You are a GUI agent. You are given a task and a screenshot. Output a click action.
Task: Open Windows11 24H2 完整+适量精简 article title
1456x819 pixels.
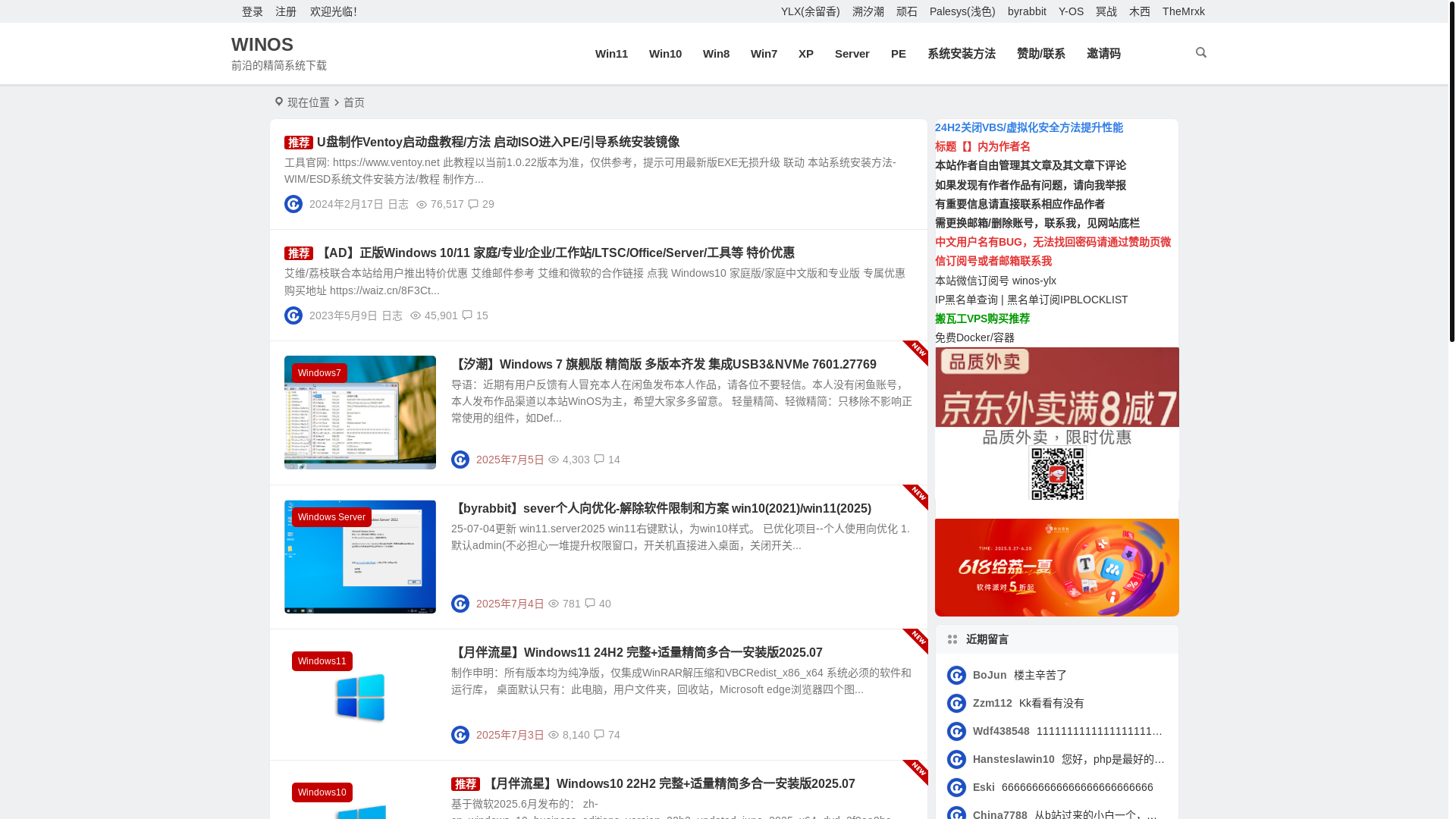pyautogui.click(x=637, y=652)
